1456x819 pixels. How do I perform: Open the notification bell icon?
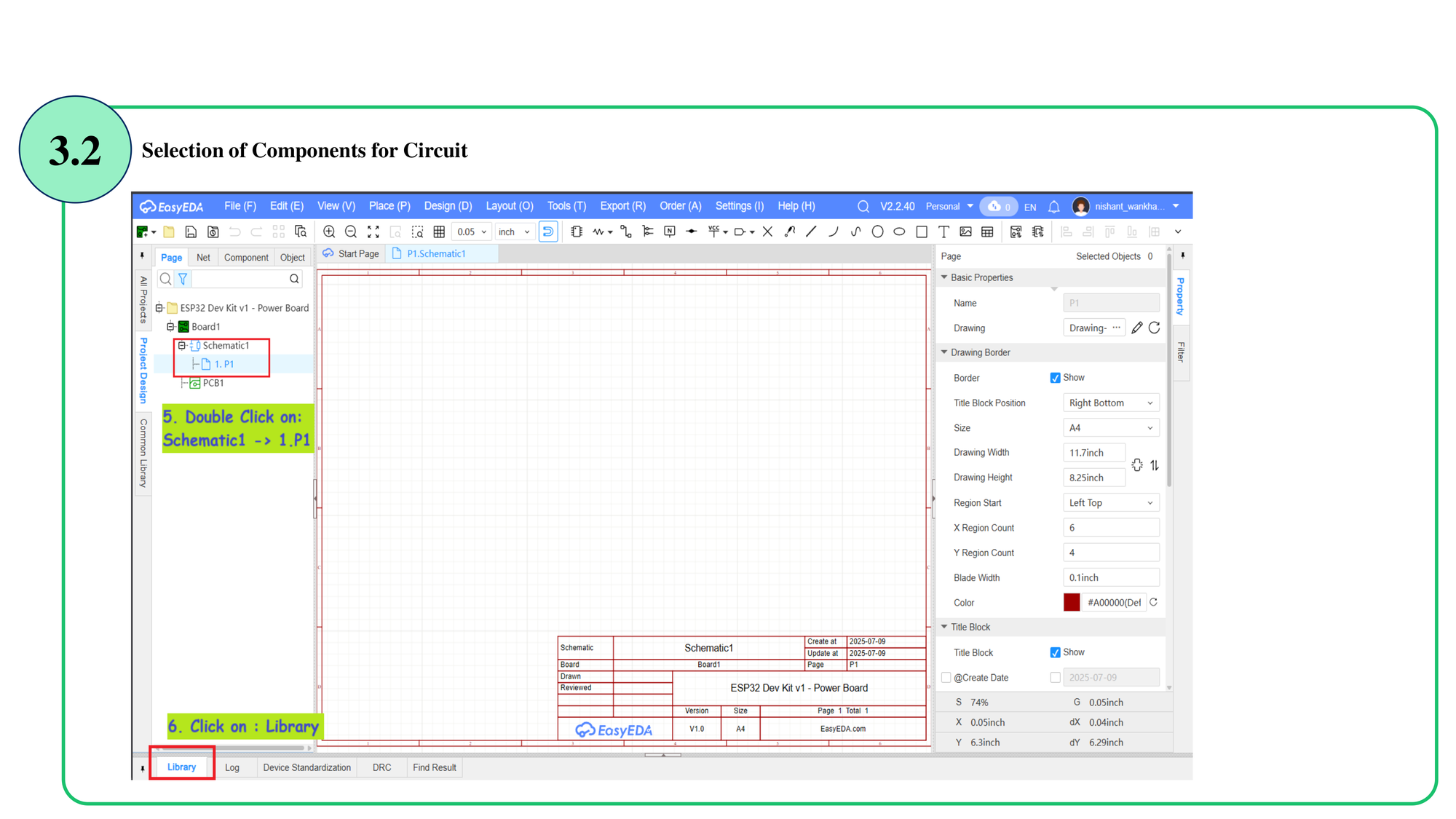pyautogui.click(x=1053, y=207)
